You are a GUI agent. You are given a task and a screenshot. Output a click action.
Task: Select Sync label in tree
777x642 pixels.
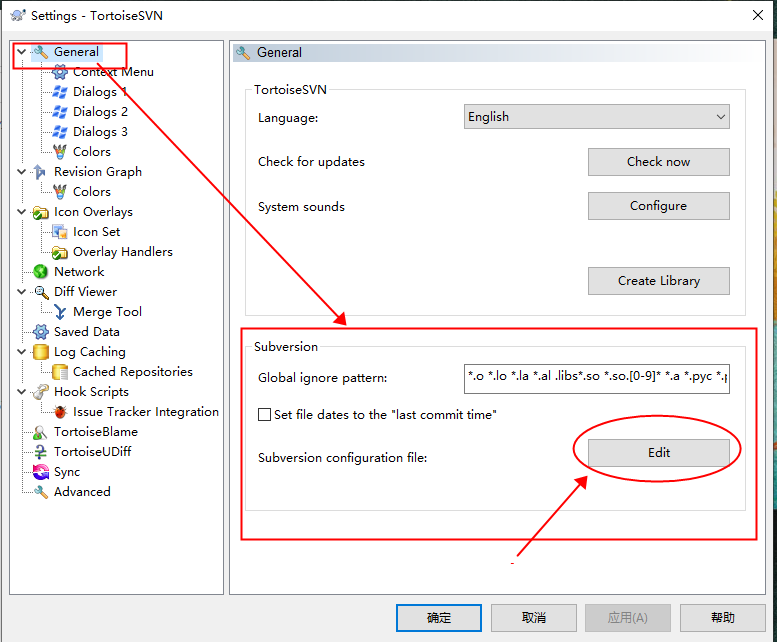pos(67,472)
